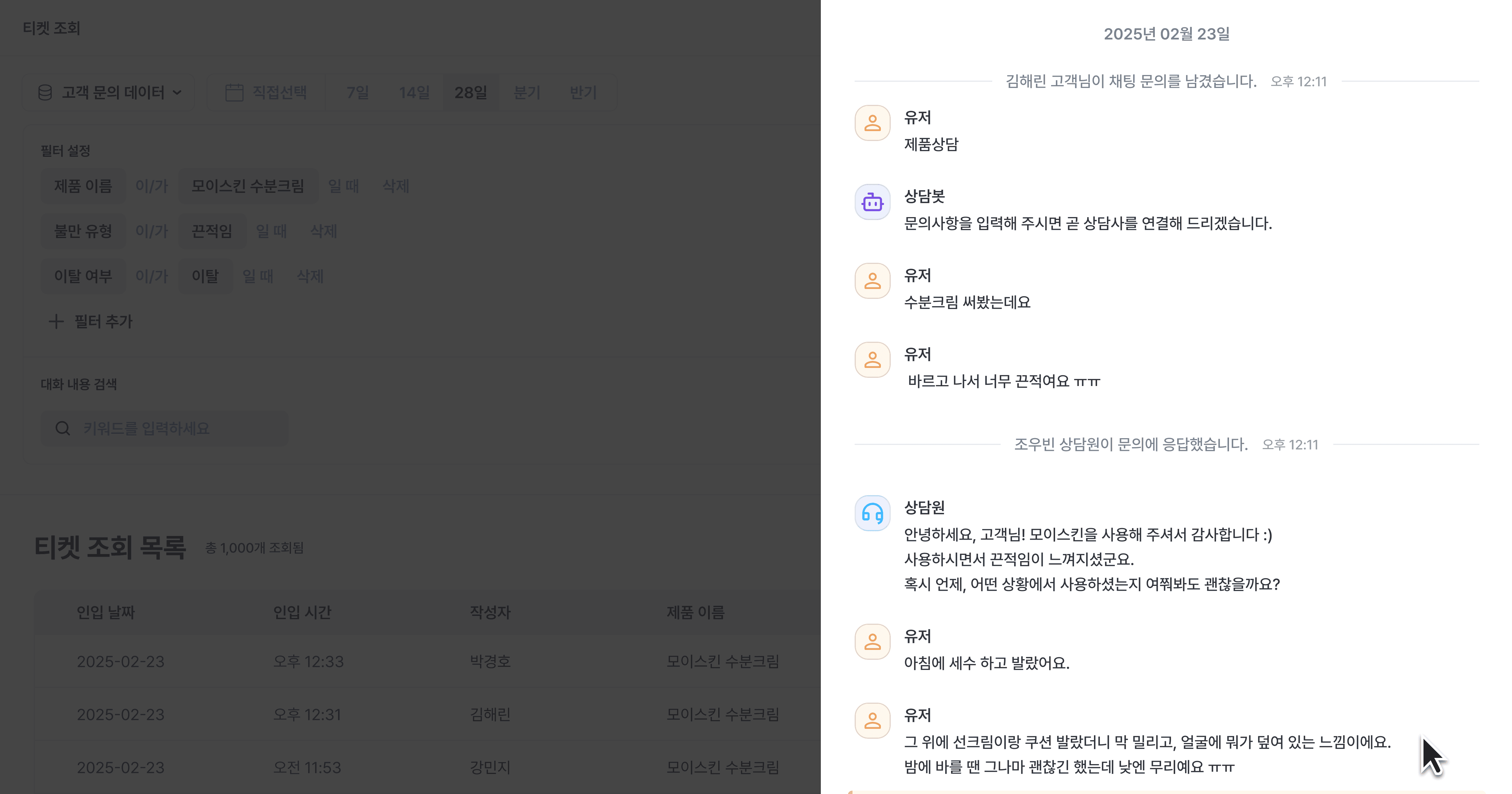Click the 오전 11:53 time cell

click(307, 767)
